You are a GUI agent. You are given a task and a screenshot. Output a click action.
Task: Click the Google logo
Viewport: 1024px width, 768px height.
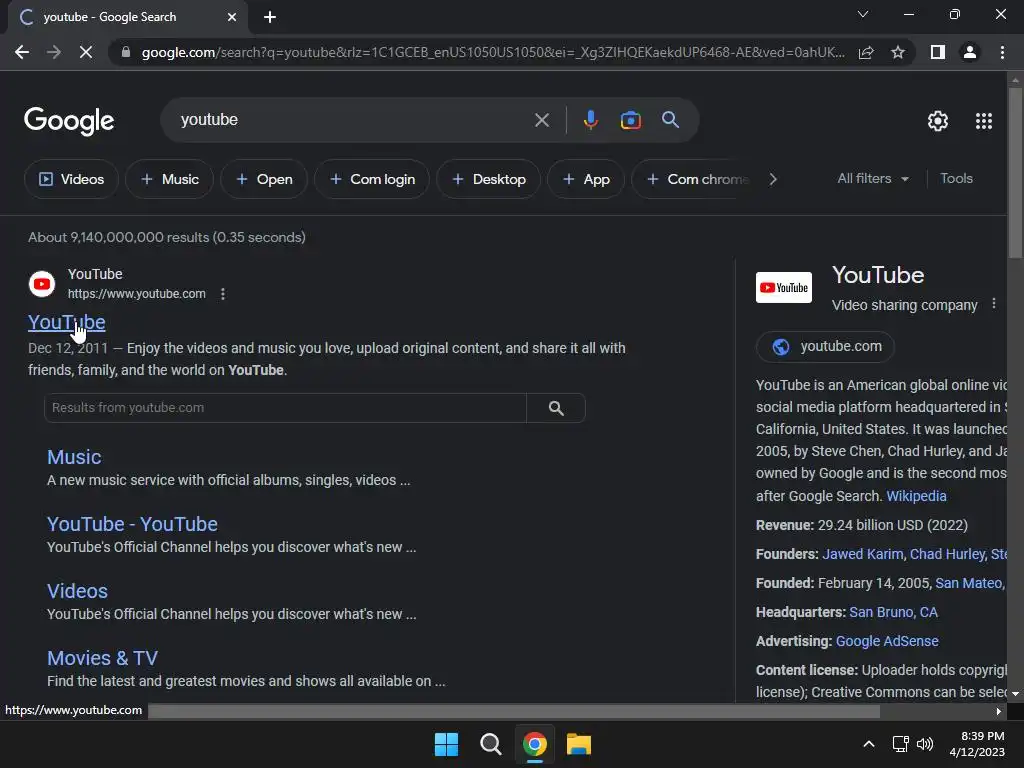pyautogui.click(x=69, y=121)
